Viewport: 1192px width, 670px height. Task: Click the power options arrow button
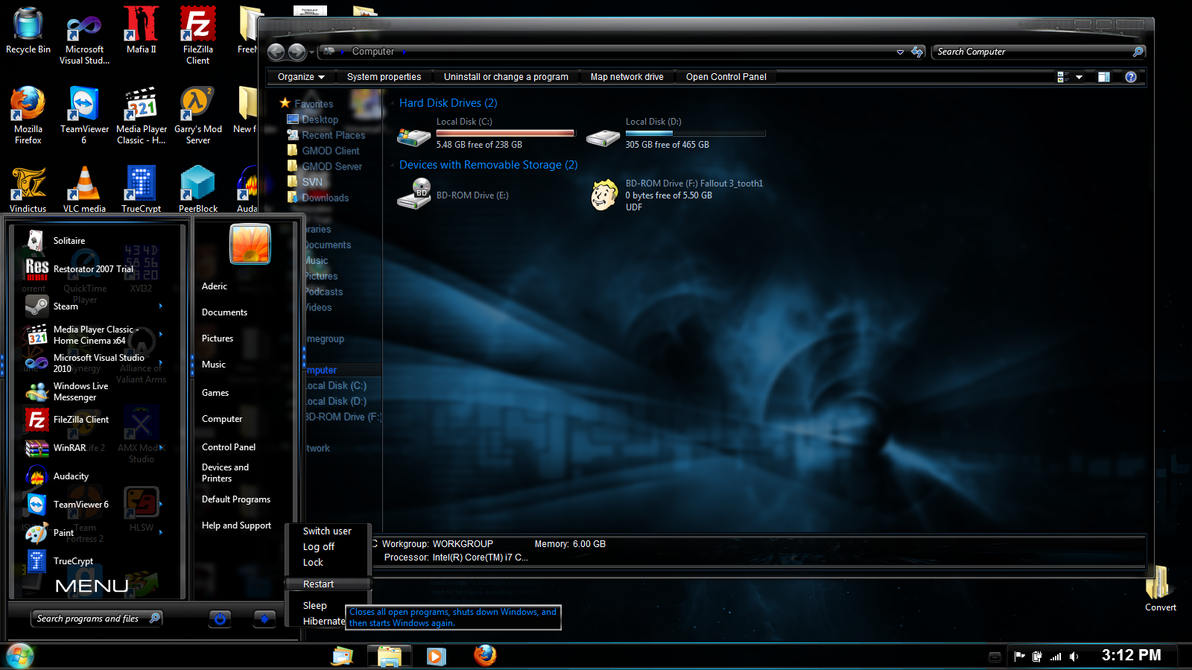click(x=264, y=618)
